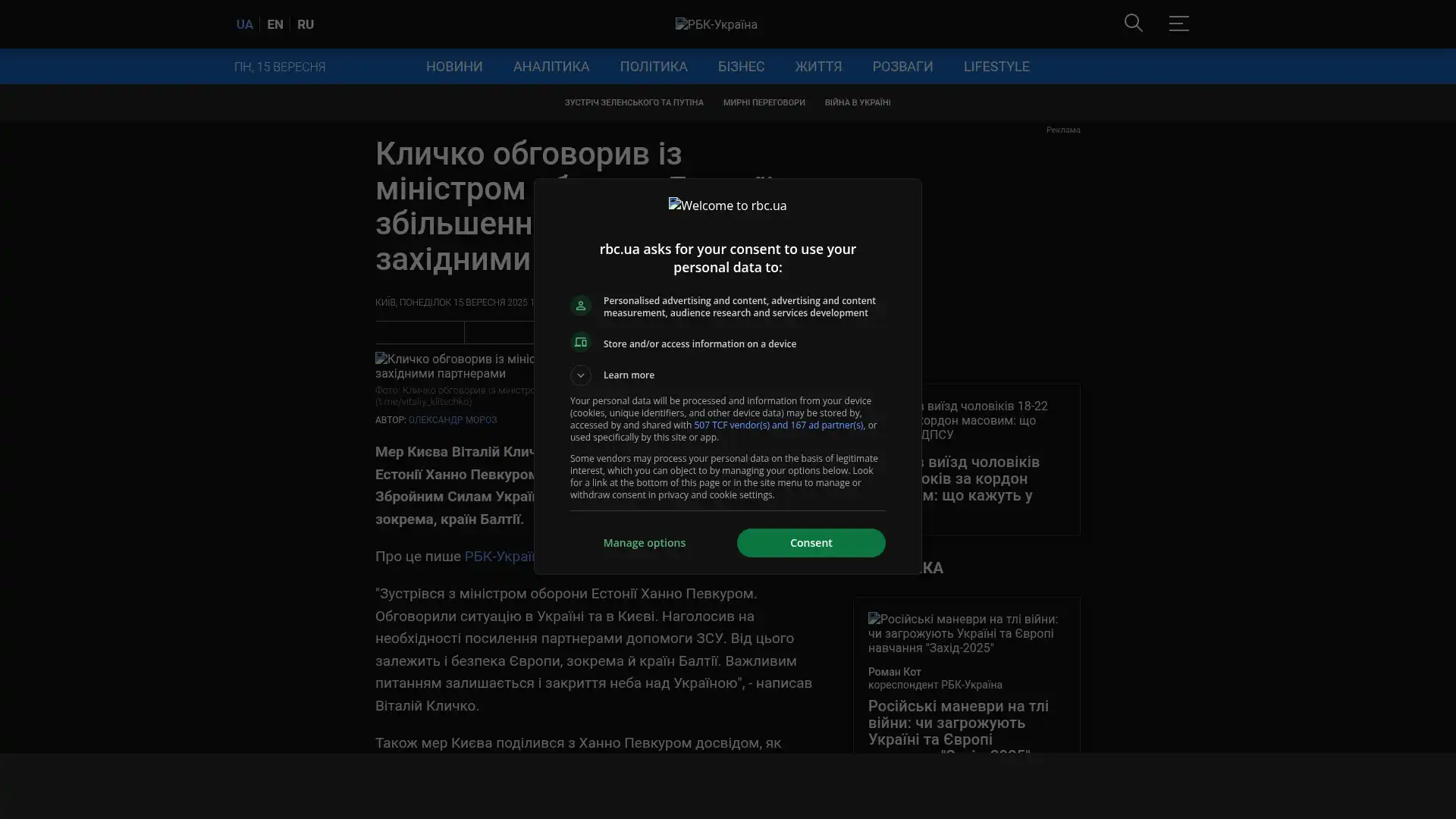Viewport: 1456px width, 819px height.
Task: Expand the Learn more chevron
Action: tap(581, 375)
